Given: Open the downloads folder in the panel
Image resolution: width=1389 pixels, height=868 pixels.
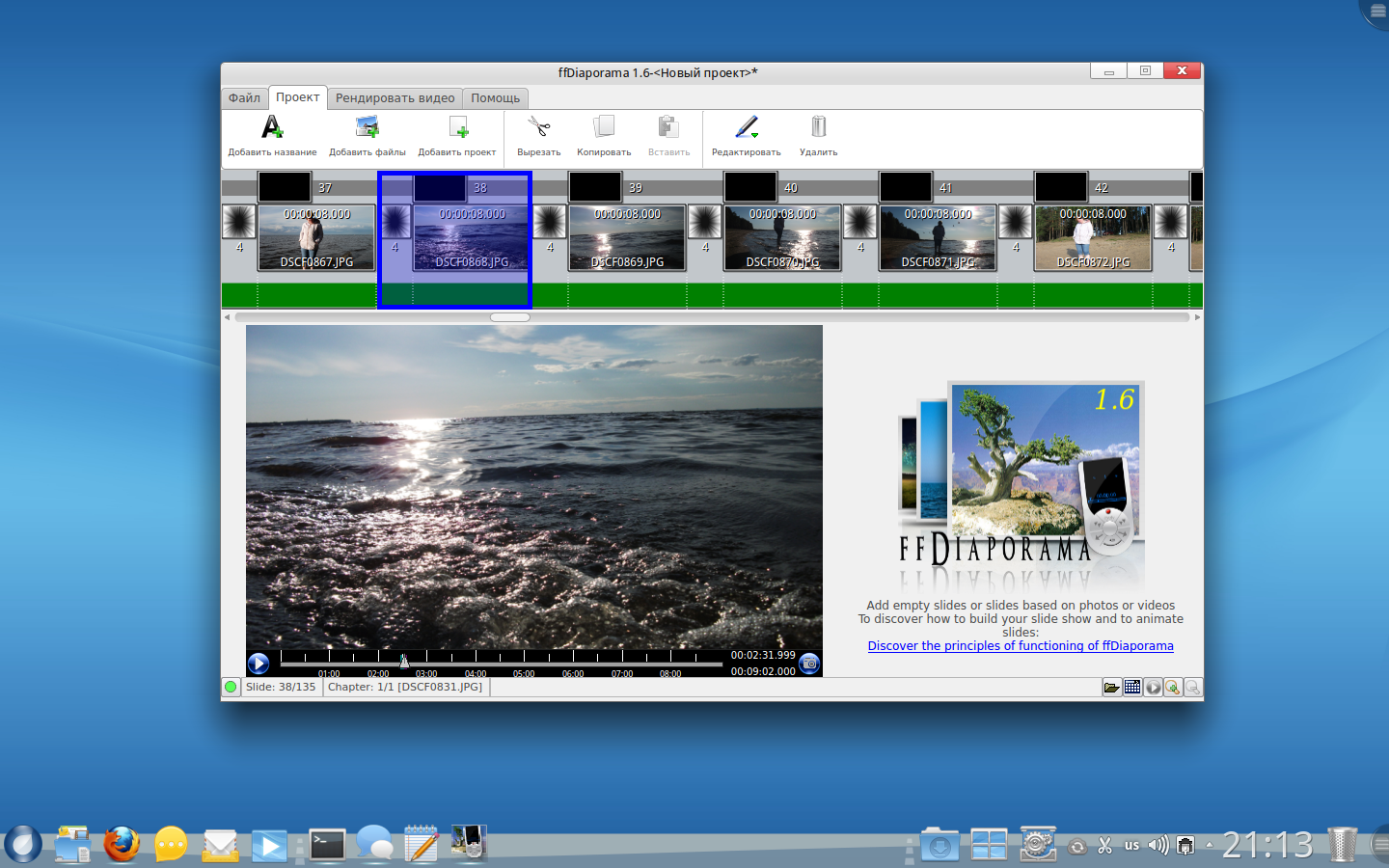Looking at the screenshot, I should [x=940, y=846].
